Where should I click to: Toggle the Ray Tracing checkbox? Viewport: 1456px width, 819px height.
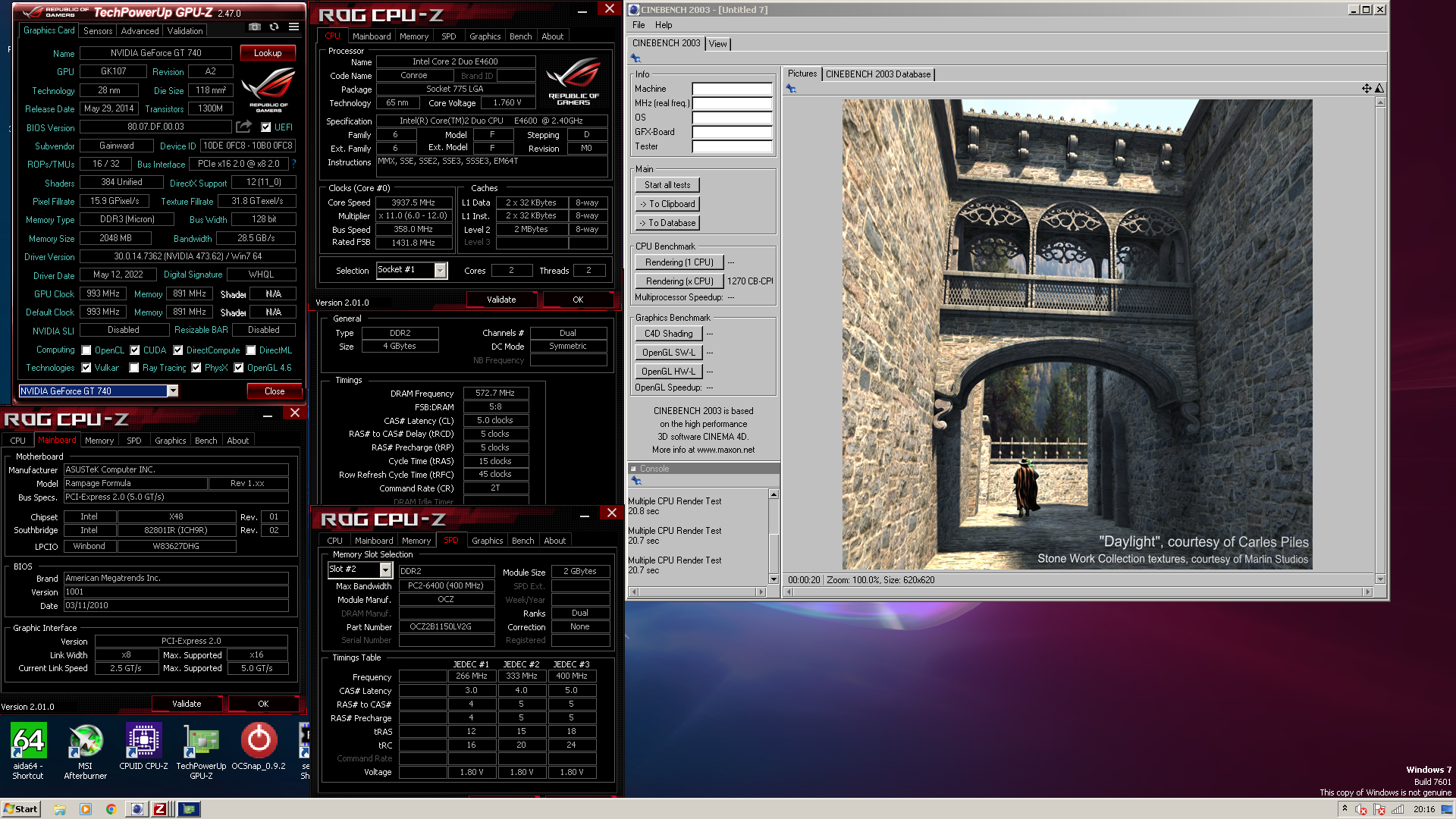click(134, 368)
